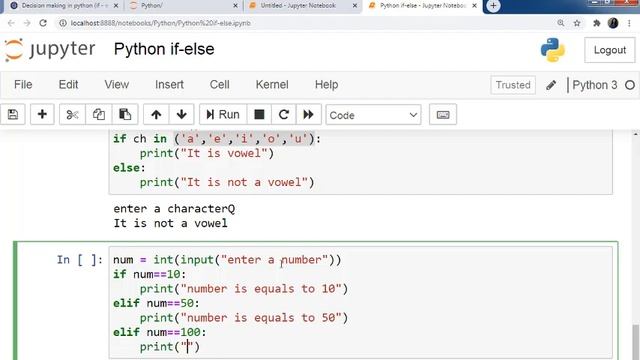Close the Untitled Jupyter Notebook tab
The height and width of the screenshot is (360, 640).
coord(355,6)
